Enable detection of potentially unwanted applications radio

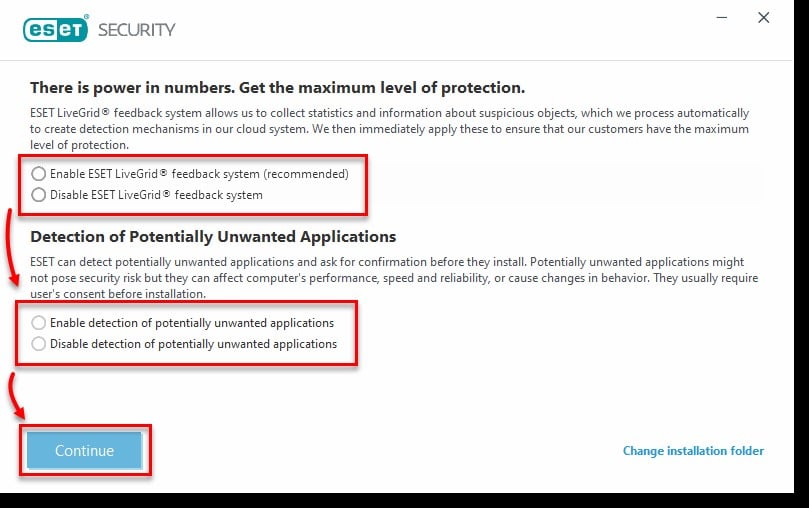39,323
